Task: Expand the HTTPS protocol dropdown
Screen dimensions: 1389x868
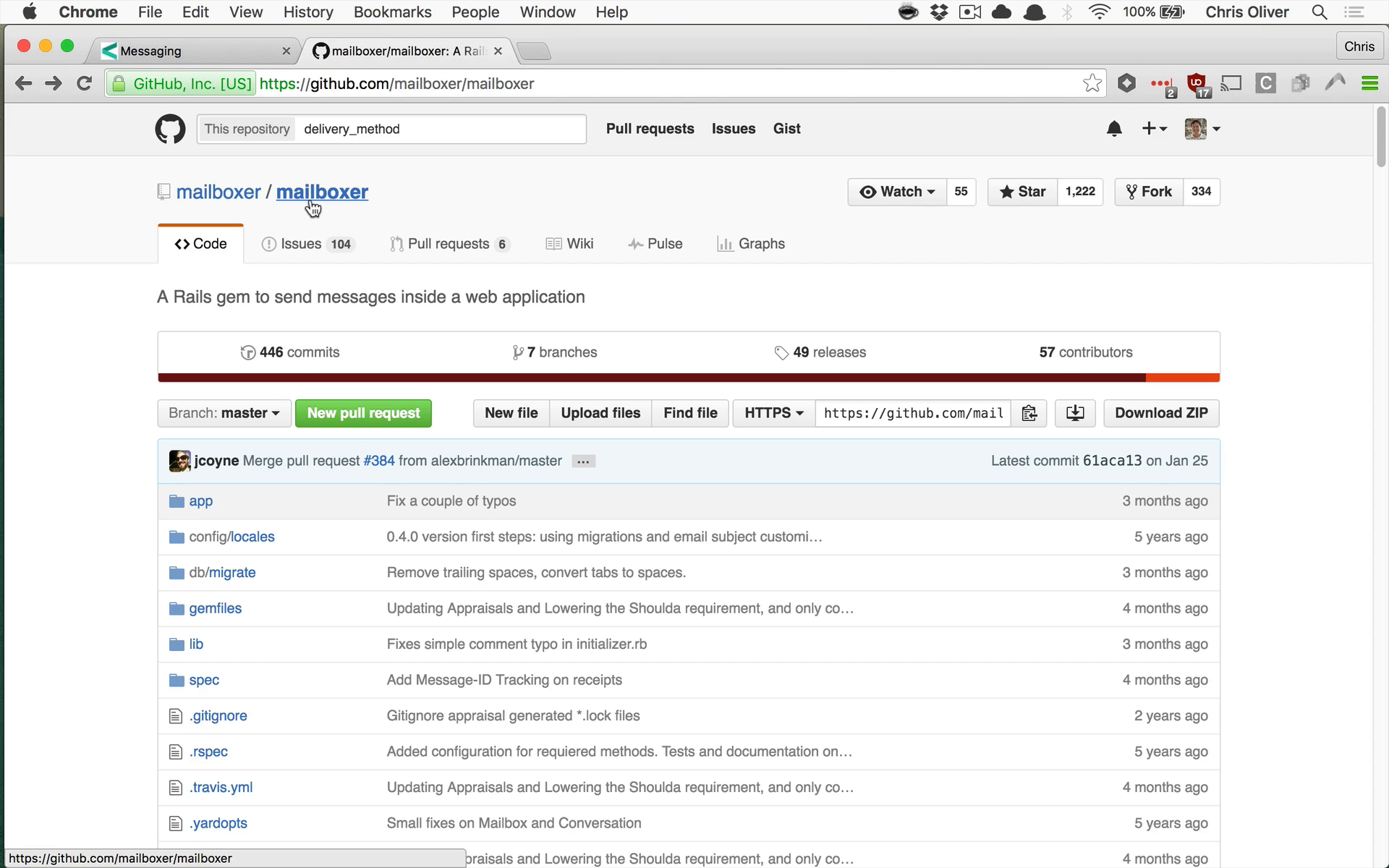Action: point(774,413)
